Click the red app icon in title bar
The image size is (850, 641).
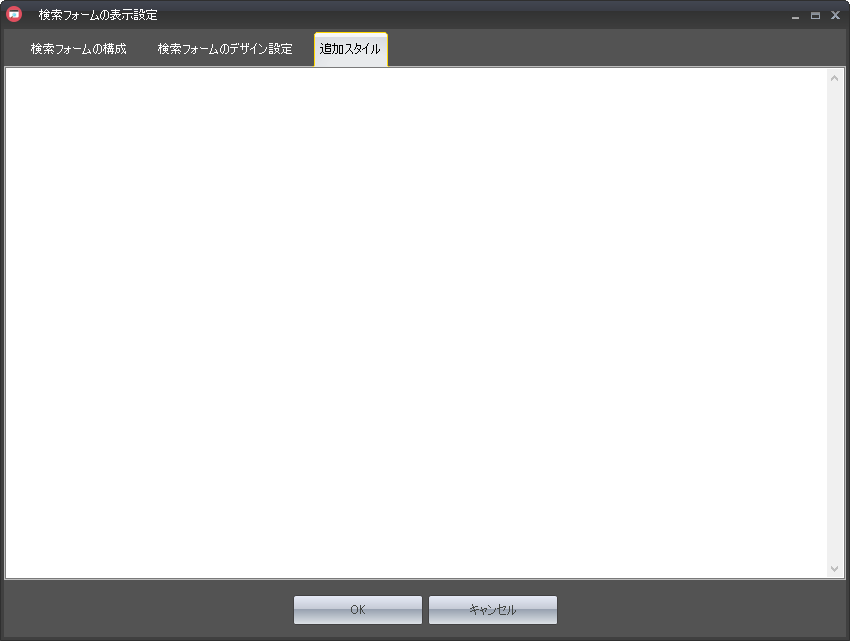pyautogui.click(x=14, y=15)
